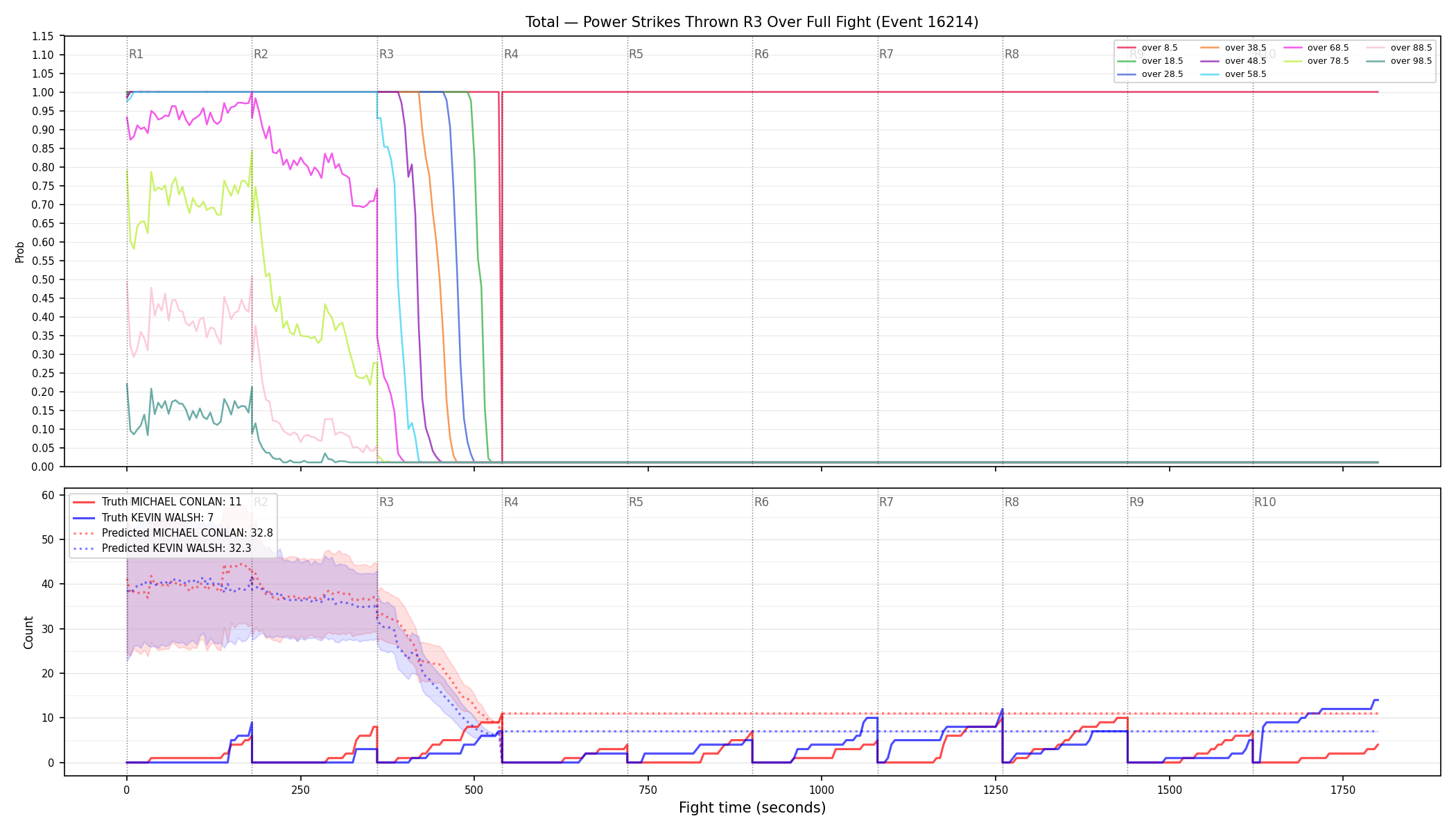The image size is (1456, 832).
Task: Click the 'over 58.5' legend entry
Action: click(1233, 74)
